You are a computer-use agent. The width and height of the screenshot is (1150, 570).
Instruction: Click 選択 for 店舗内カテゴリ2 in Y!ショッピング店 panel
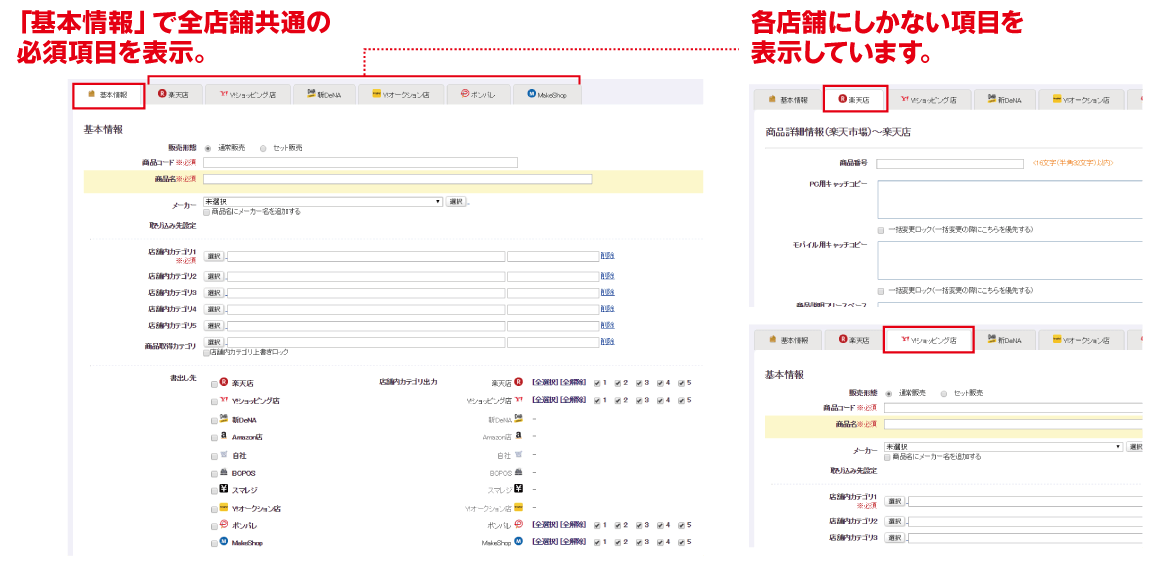894,520
